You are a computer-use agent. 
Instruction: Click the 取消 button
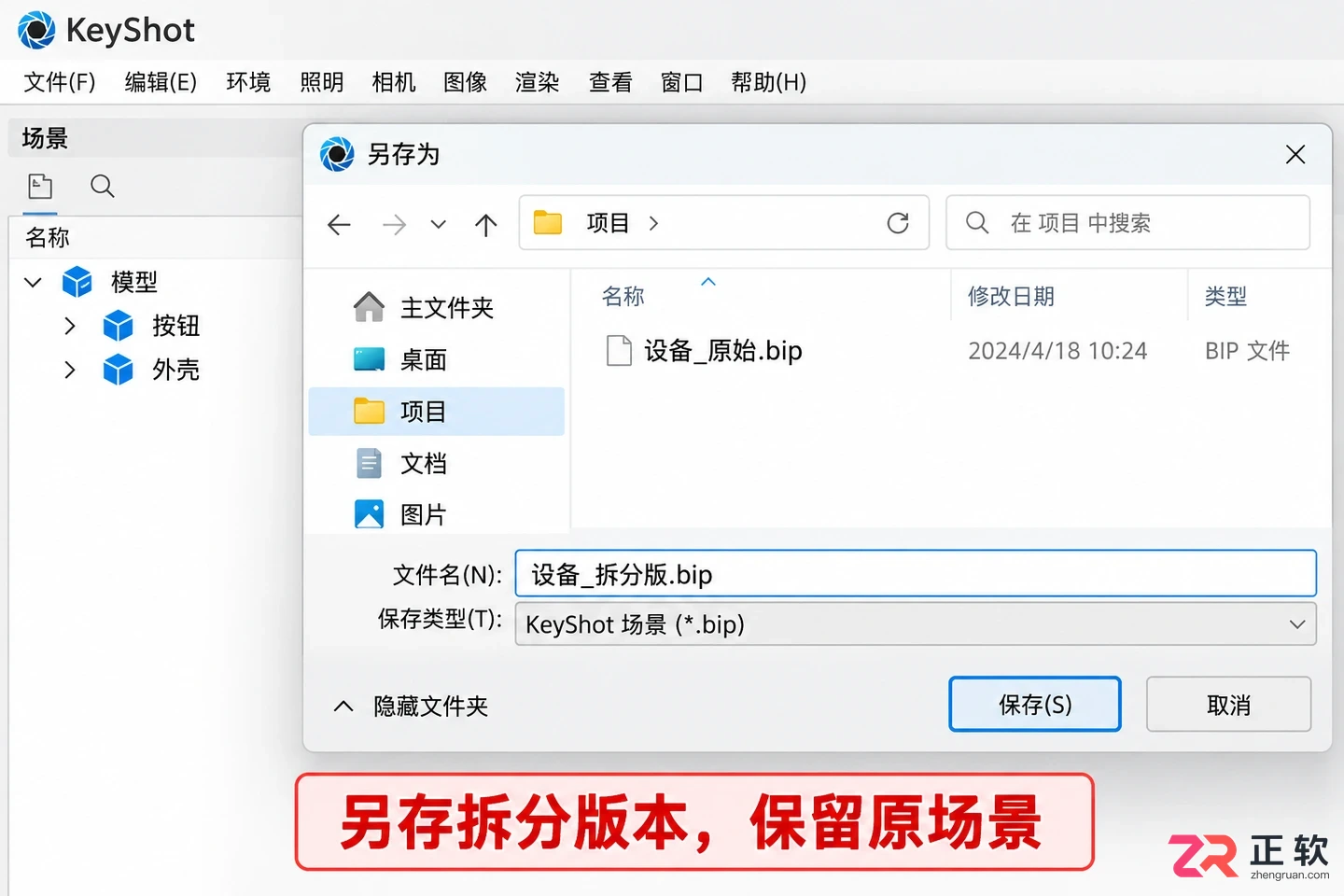coord(1228,705)
